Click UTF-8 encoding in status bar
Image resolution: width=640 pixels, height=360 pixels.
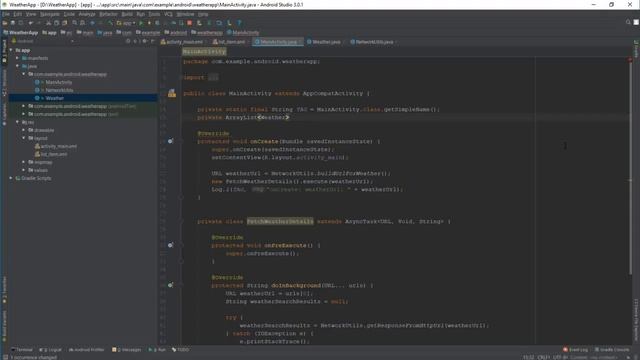tap(560, 358)
